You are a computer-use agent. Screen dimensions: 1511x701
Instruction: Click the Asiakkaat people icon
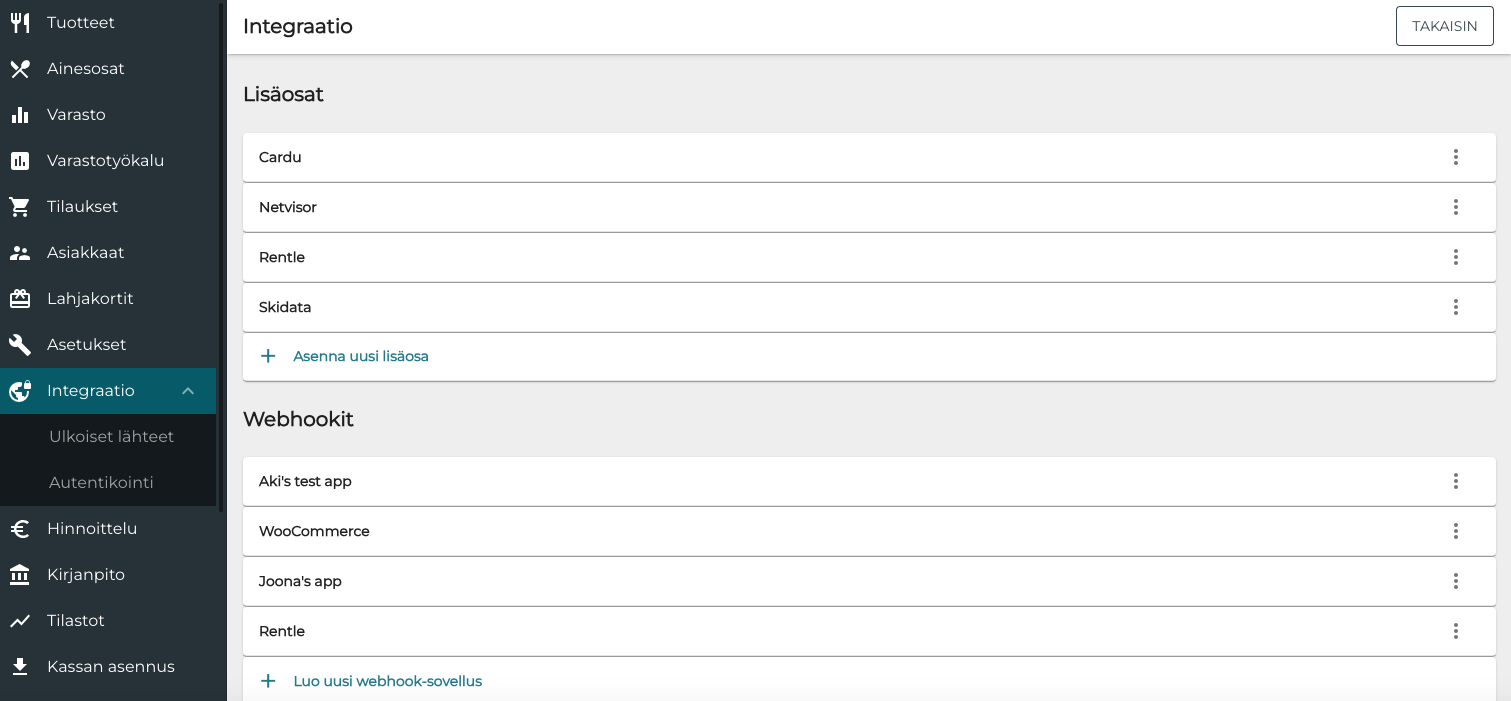20,253
